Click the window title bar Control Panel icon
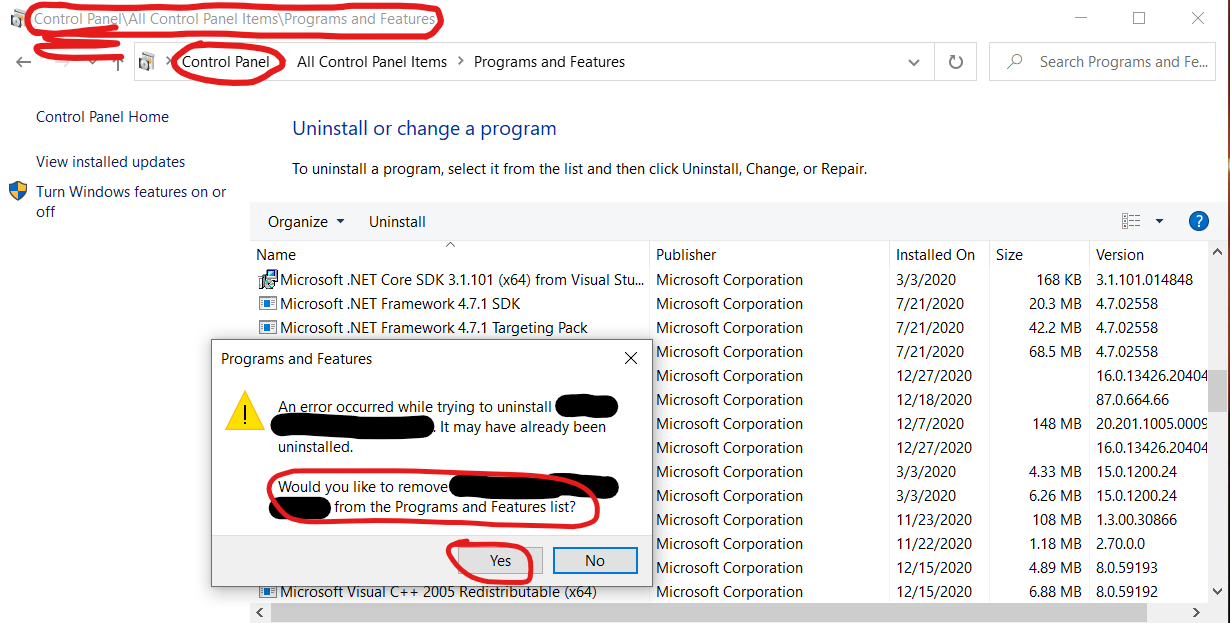Viewport: 1230px width, 623px height. tap(17, 18)
